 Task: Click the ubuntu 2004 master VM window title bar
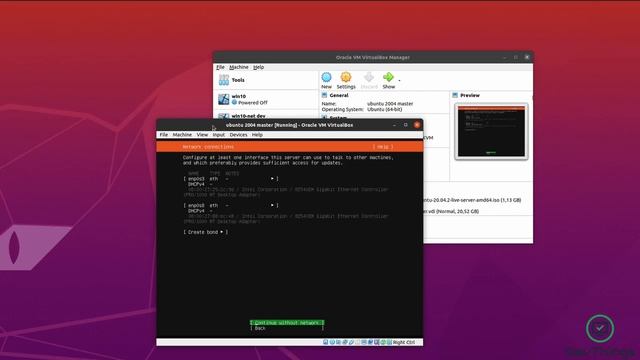(x=289, y=125)
